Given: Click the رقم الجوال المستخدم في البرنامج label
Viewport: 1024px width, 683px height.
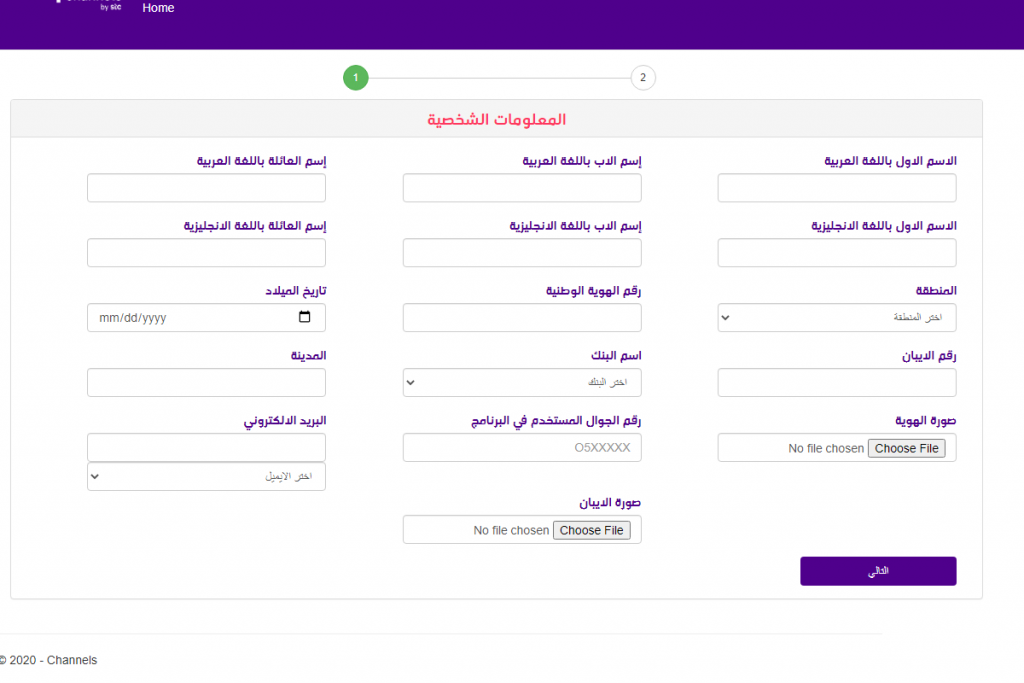Looking at the screenshot, I should click(556, 421).
